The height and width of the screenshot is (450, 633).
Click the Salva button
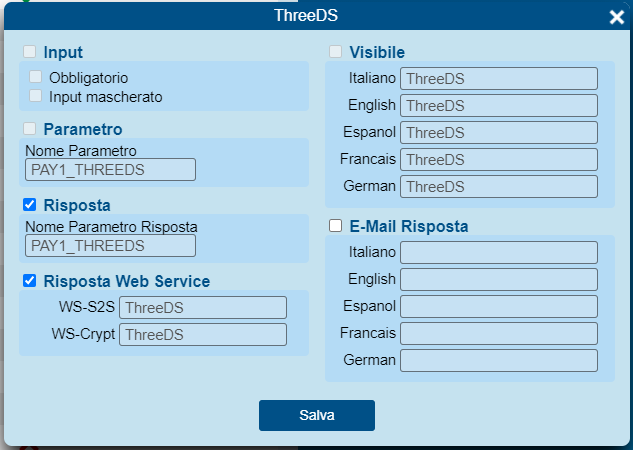(317, 415)
